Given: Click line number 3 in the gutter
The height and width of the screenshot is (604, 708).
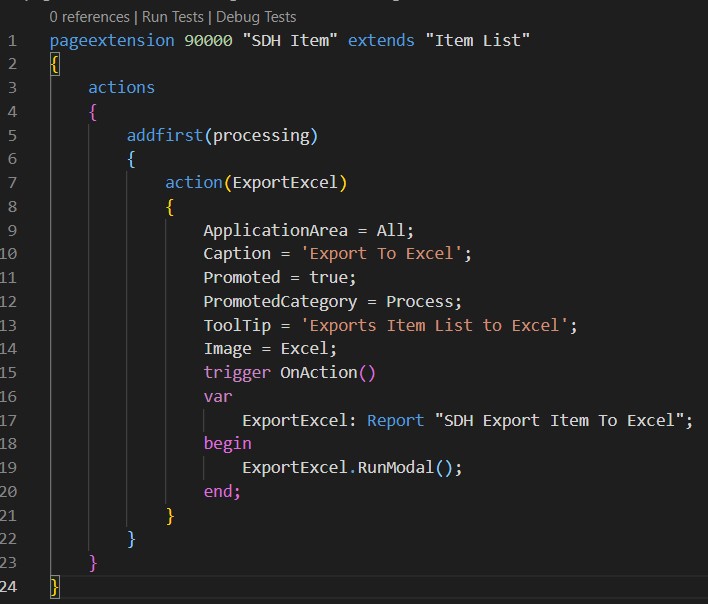Looking at the screenshot, I should [x=12, y=88].
